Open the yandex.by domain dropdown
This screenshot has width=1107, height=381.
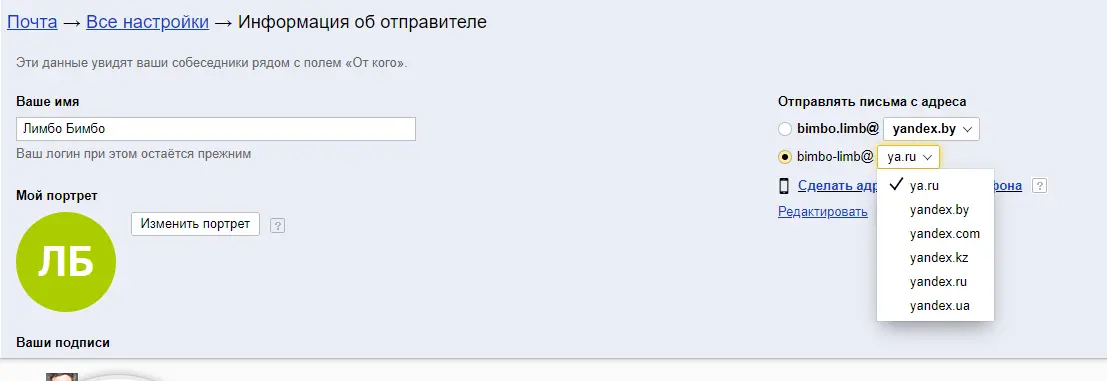(931, 129)
